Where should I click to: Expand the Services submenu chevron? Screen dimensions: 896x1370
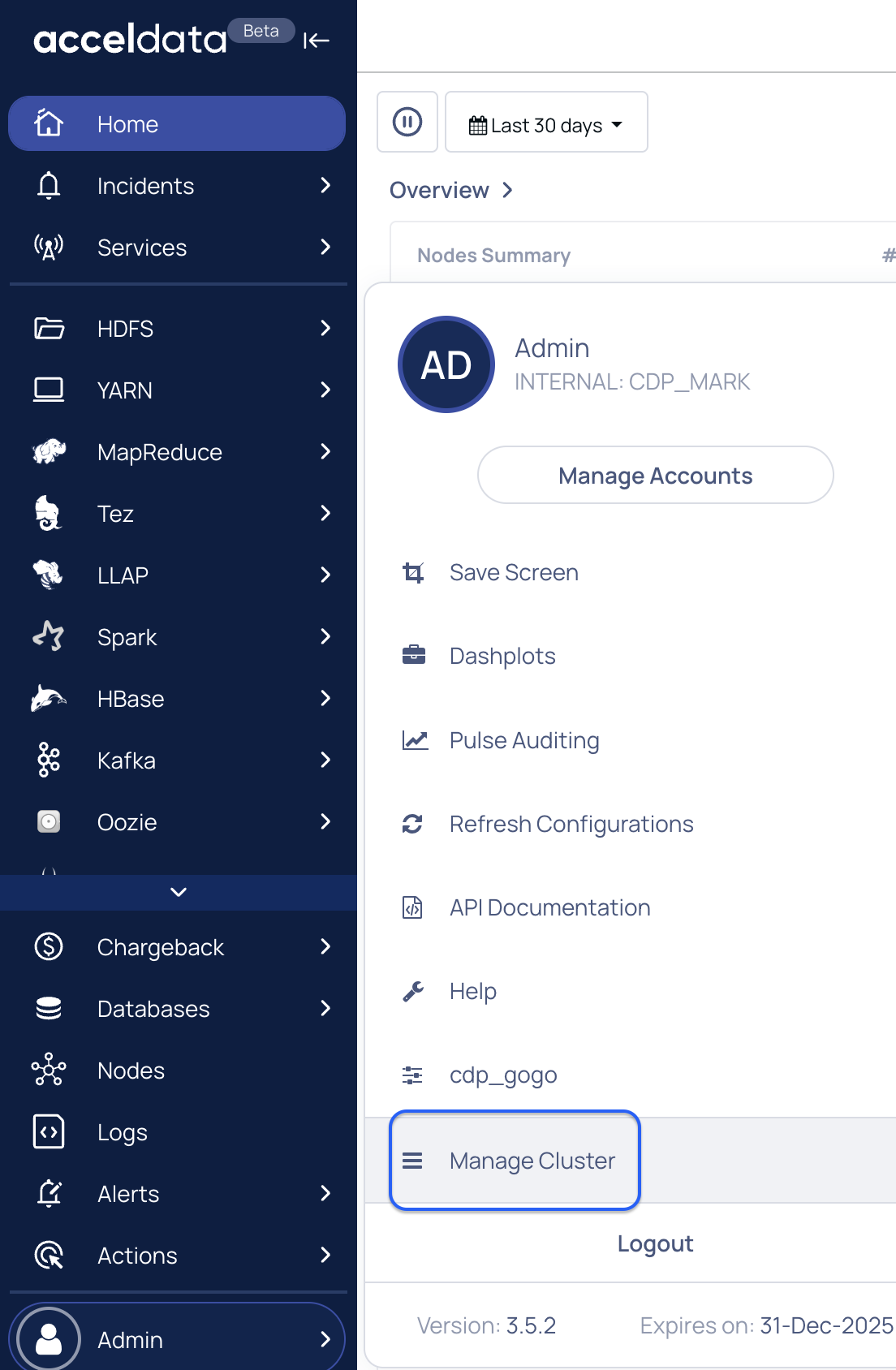click(x=325, y=247)
